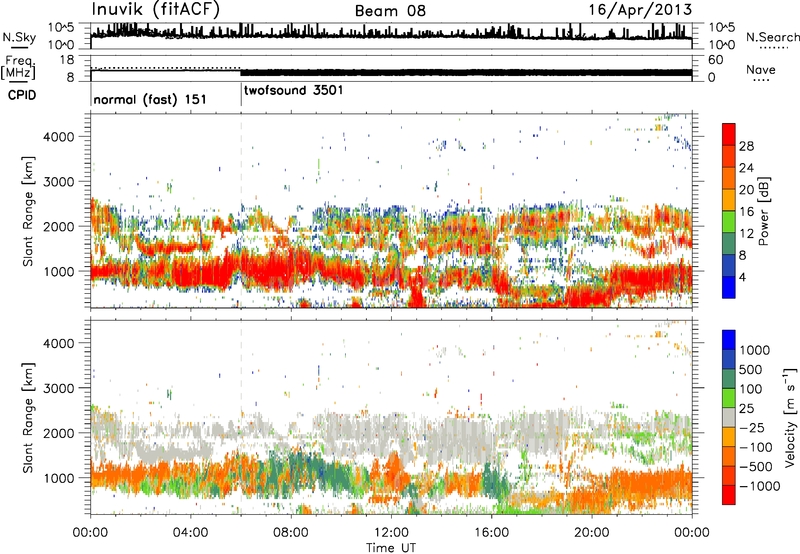Click the 'Time UT' axis title

391,548
